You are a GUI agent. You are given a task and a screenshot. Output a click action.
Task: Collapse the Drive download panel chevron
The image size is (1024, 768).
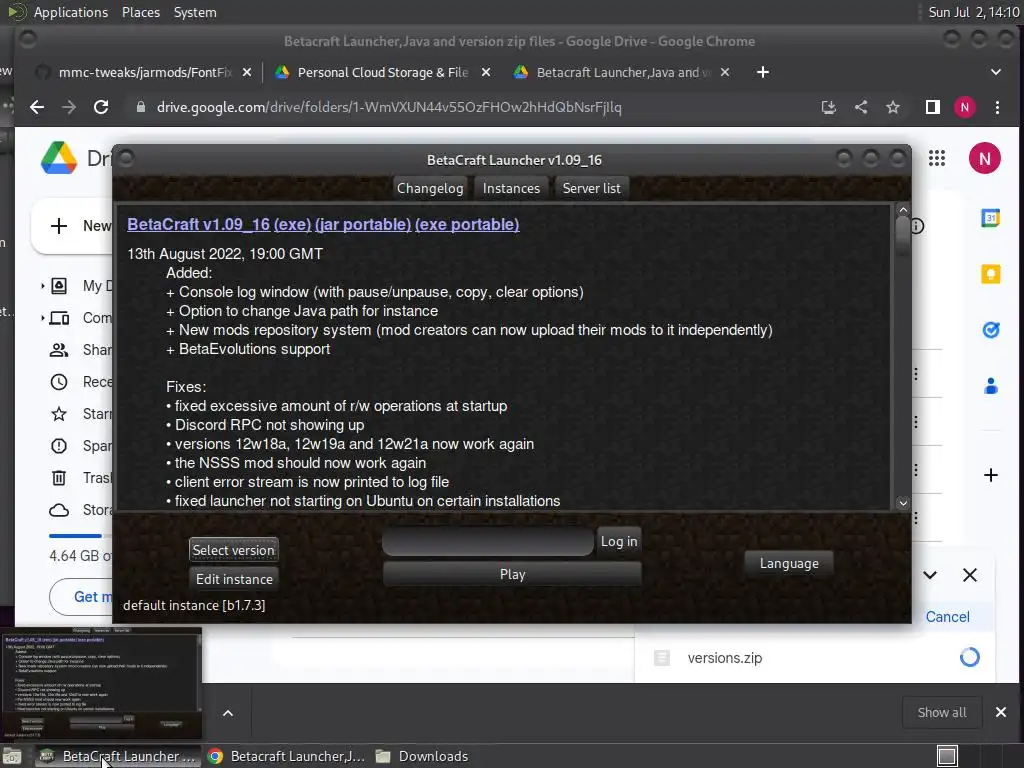click(930, 575)
